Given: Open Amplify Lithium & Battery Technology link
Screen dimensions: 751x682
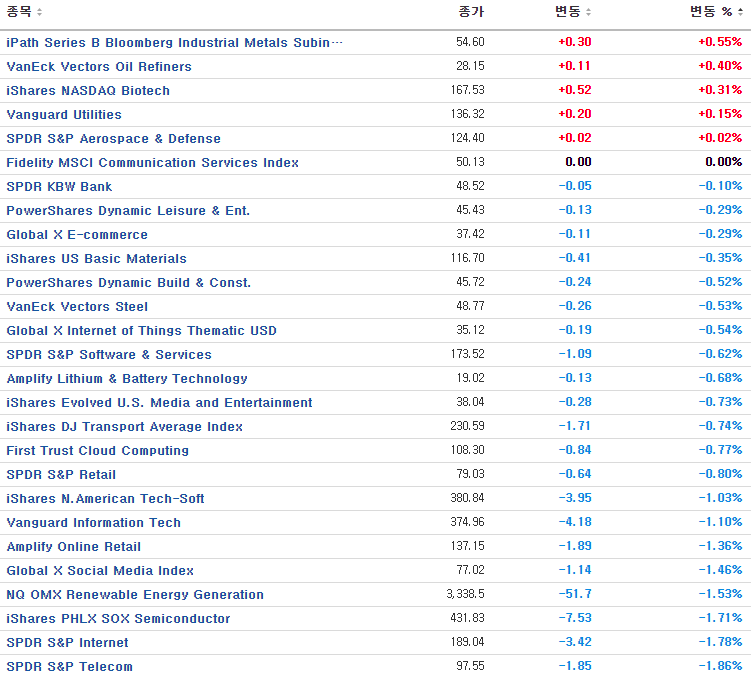Looking at the screenshot, I should point(127,378).
